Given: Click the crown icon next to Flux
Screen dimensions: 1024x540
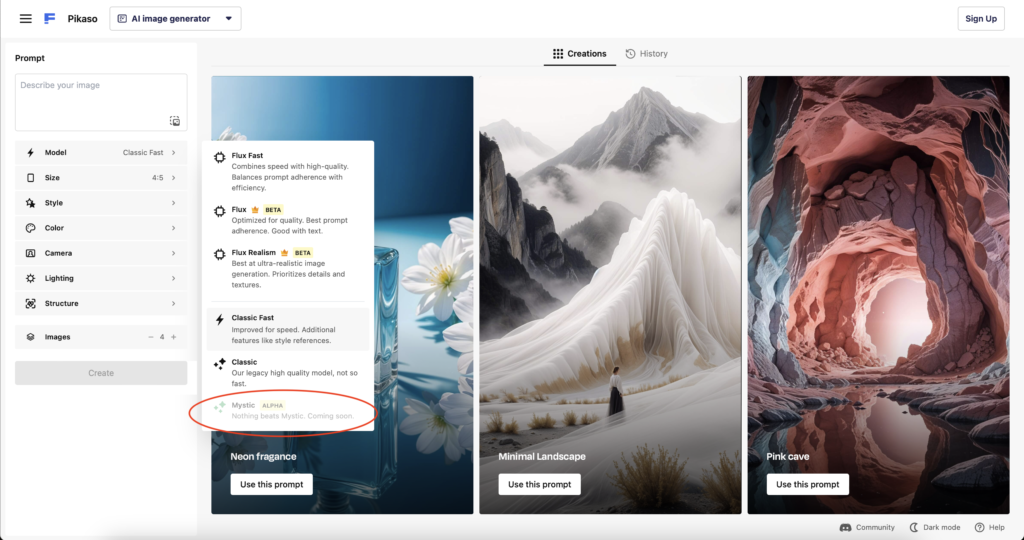Looking at the screenshot, I should (x=255, y=210).
